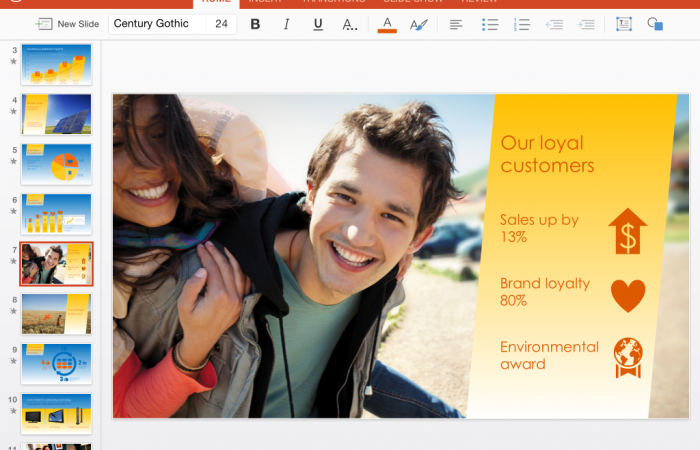Click the text alignment icon
The width and height of the screenshot is (700, 450).
coord(456,24)
